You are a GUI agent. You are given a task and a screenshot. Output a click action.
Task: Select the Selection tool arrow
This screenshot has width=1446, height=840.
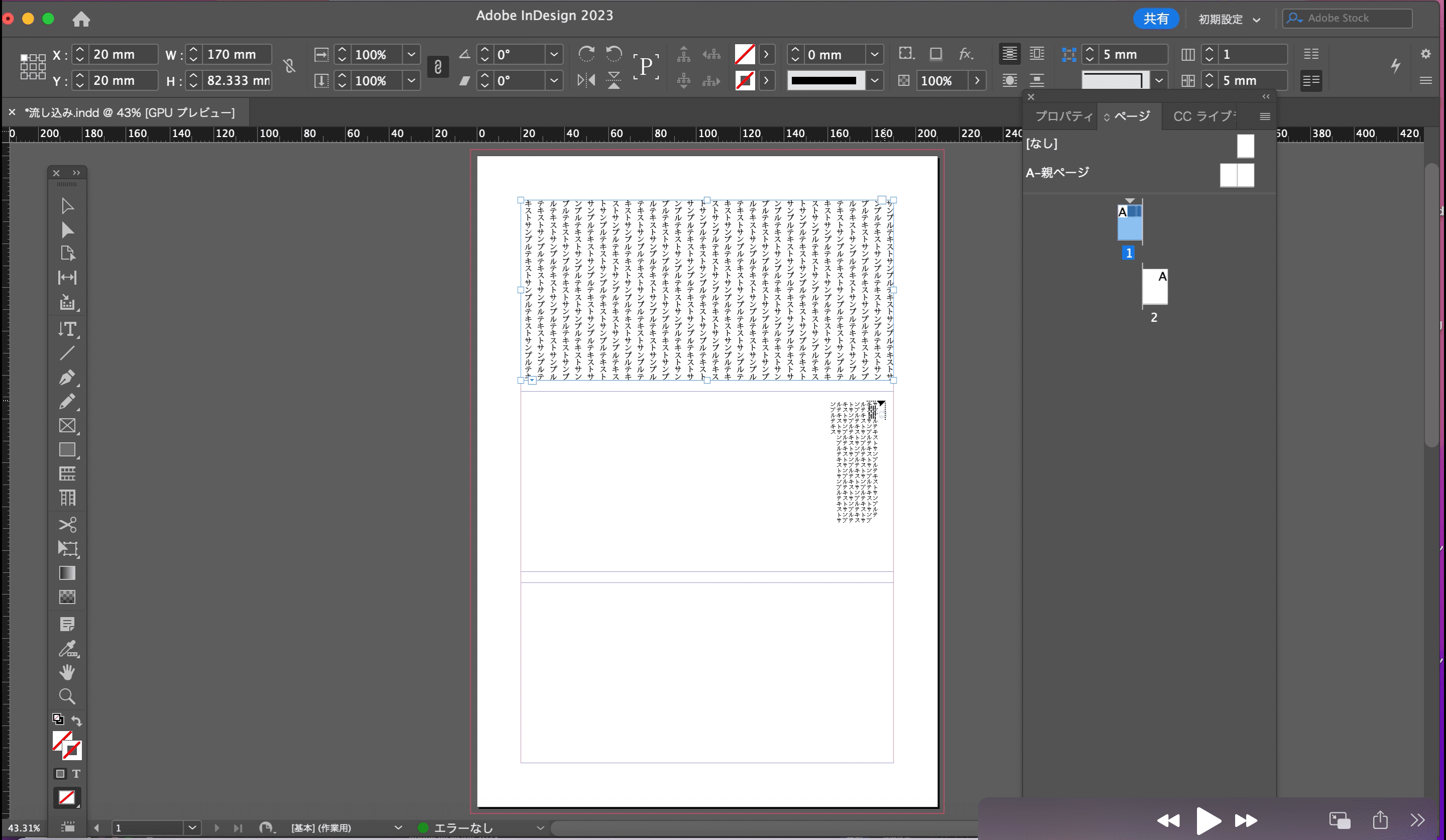tap(67, 205)
